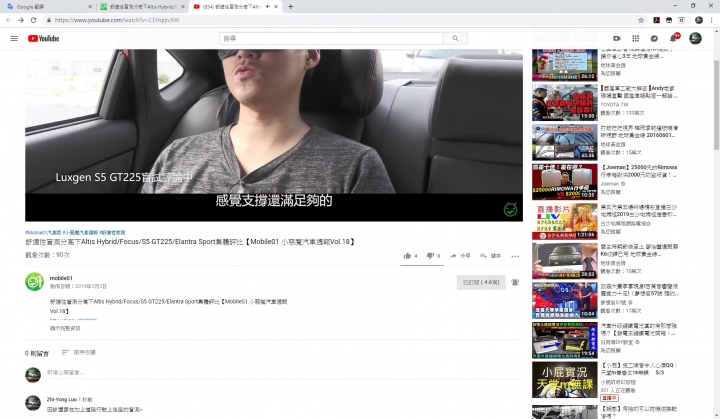Bookmark this page with the star icon
This screenshot has height=419, width=720.
point(641,20)
